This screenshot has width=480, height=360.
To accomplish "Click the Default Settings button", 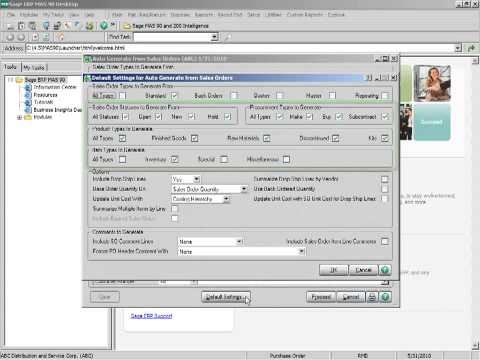I will 225,297.
